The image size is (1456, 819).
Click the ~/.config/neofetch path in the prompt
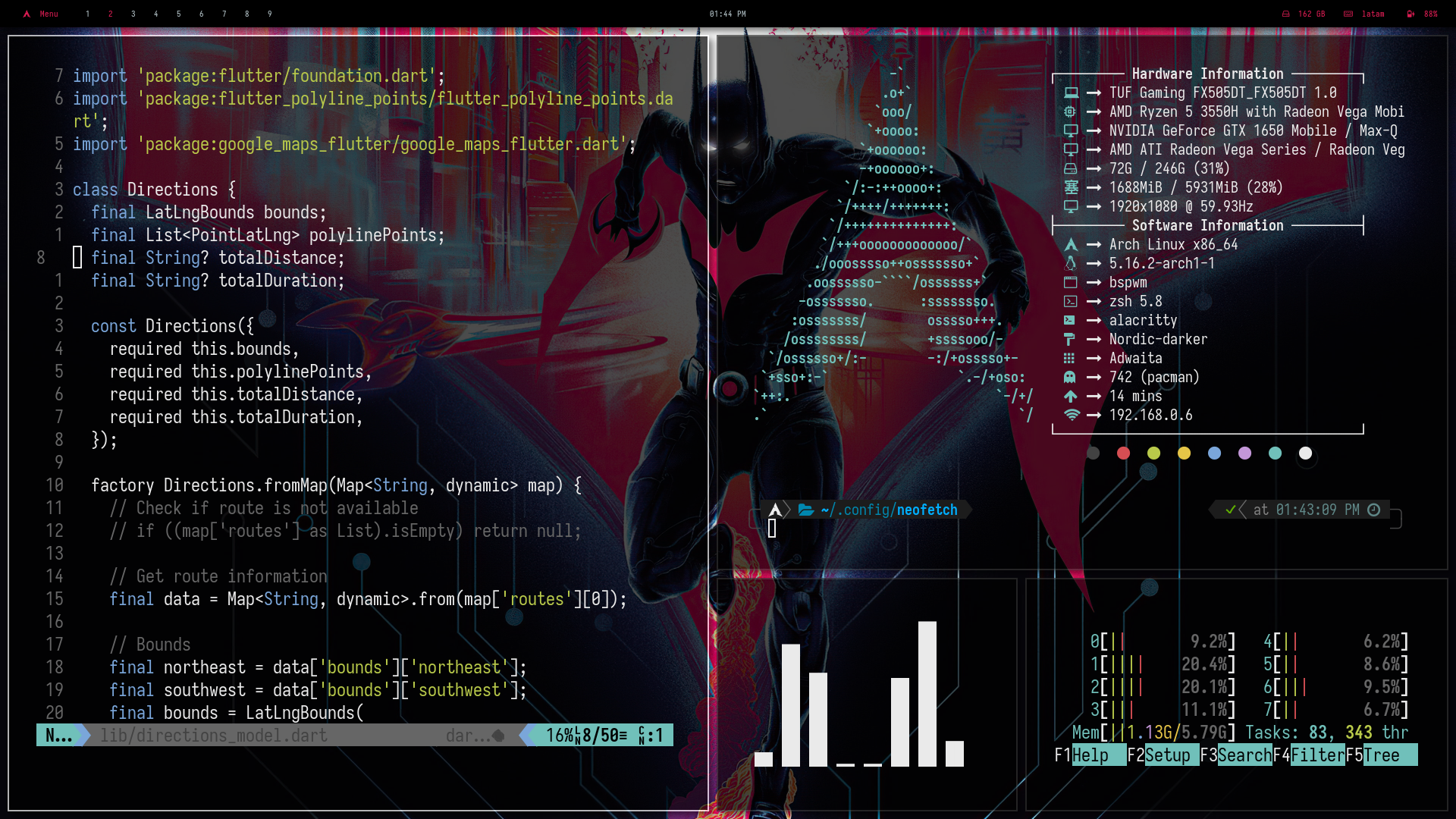click(x=889, y=510)
